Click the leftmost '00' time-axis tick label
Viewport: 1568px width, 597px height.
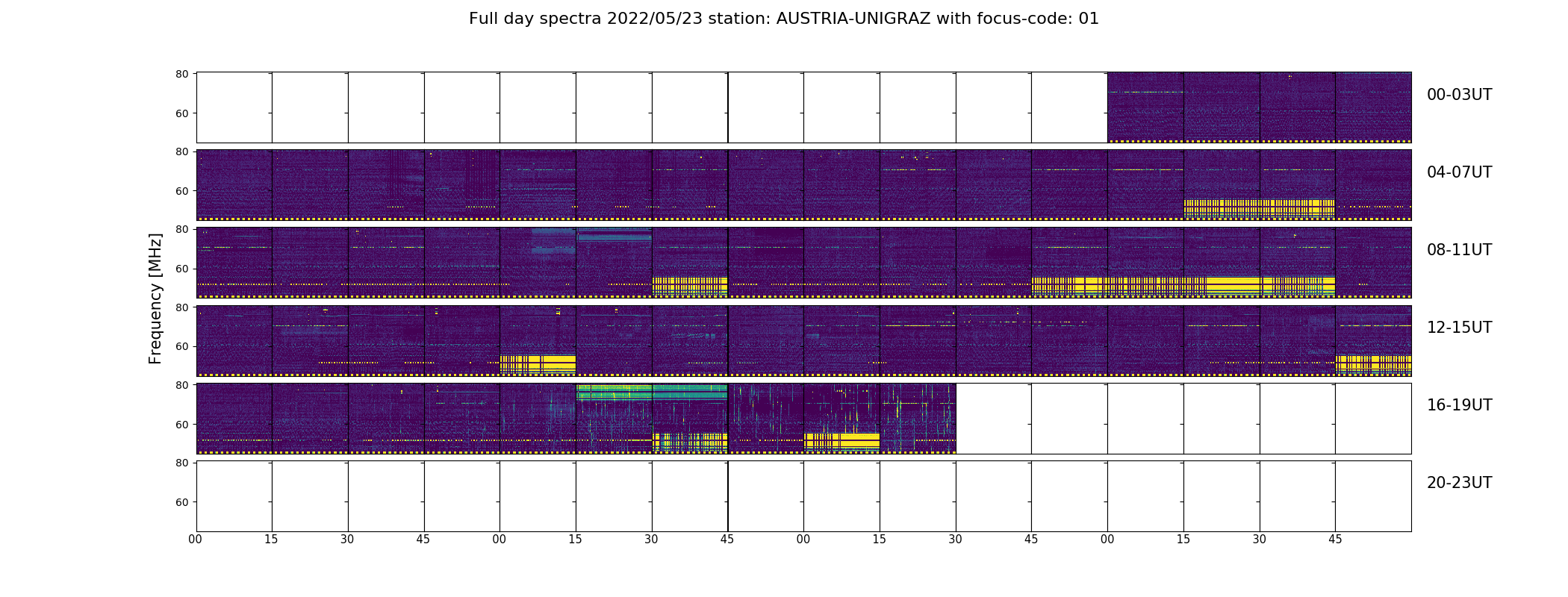coord(196,539)
